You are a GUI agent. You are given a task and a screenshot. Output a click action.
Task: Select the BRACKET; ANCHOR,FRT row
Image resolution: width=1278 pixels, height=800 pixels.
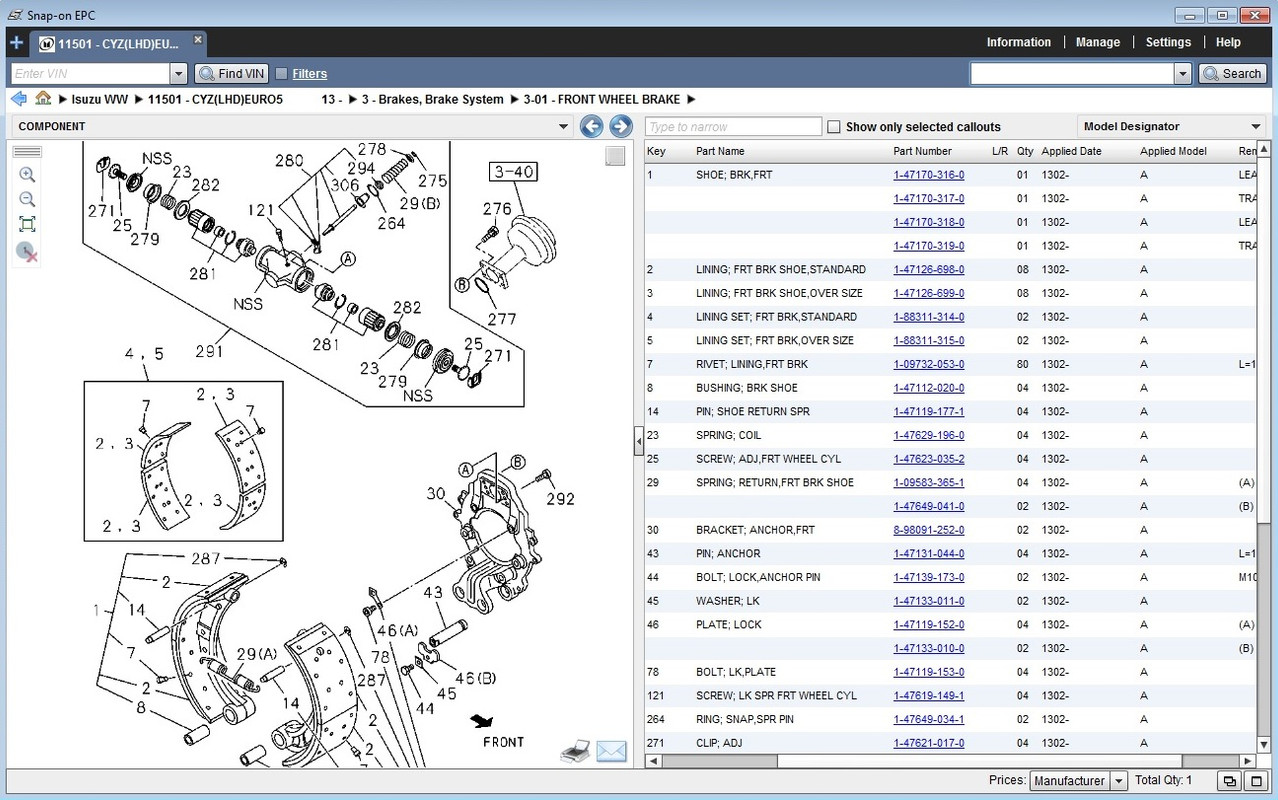point(950,530)
